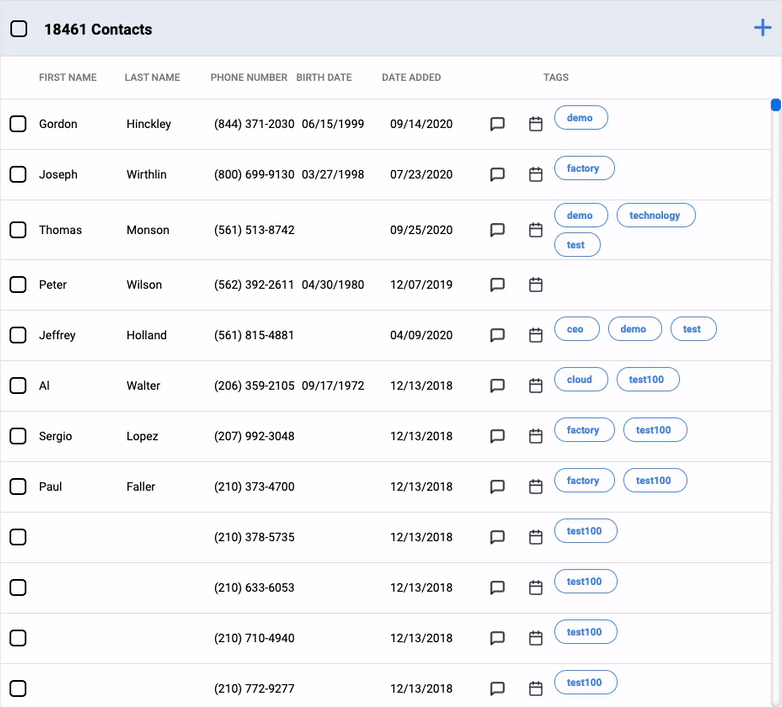Select checkbox for (210) 772-9277 row
The width and height of the screenshot is (782, 707).
(x=18, y=689)
